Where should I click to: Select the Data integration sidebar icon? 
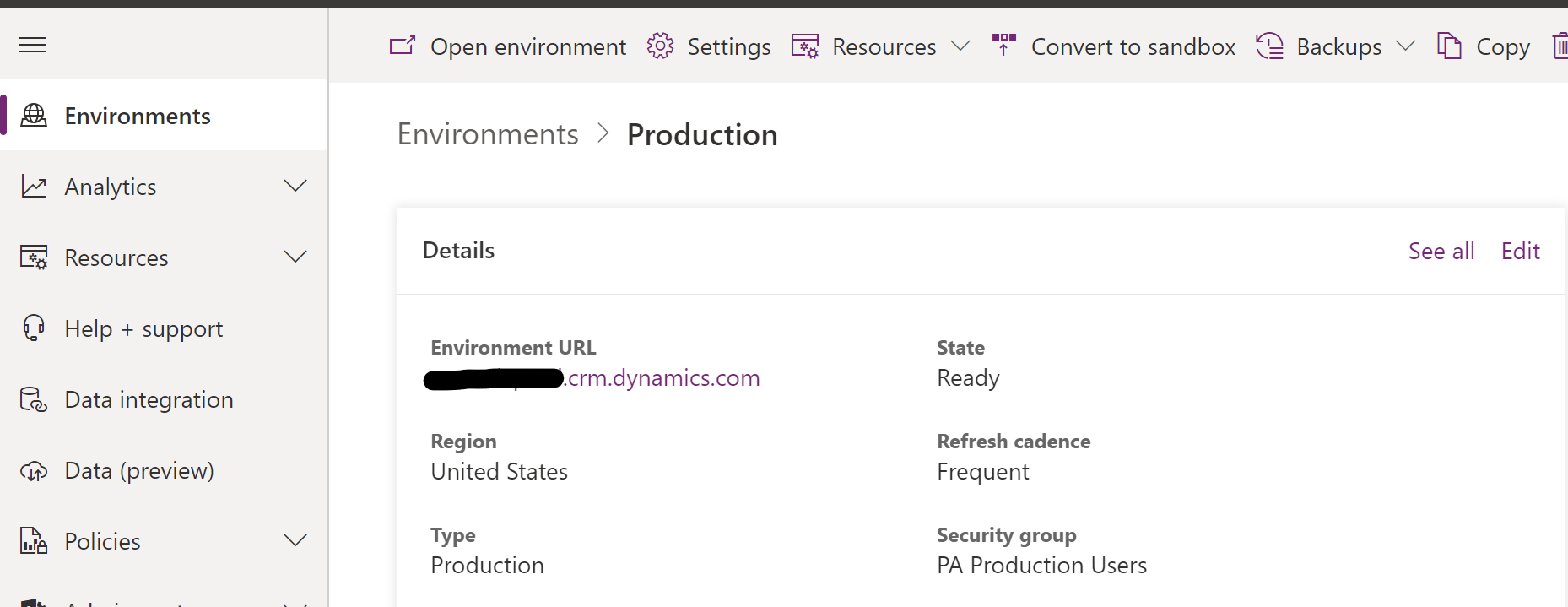click(34, 399)
